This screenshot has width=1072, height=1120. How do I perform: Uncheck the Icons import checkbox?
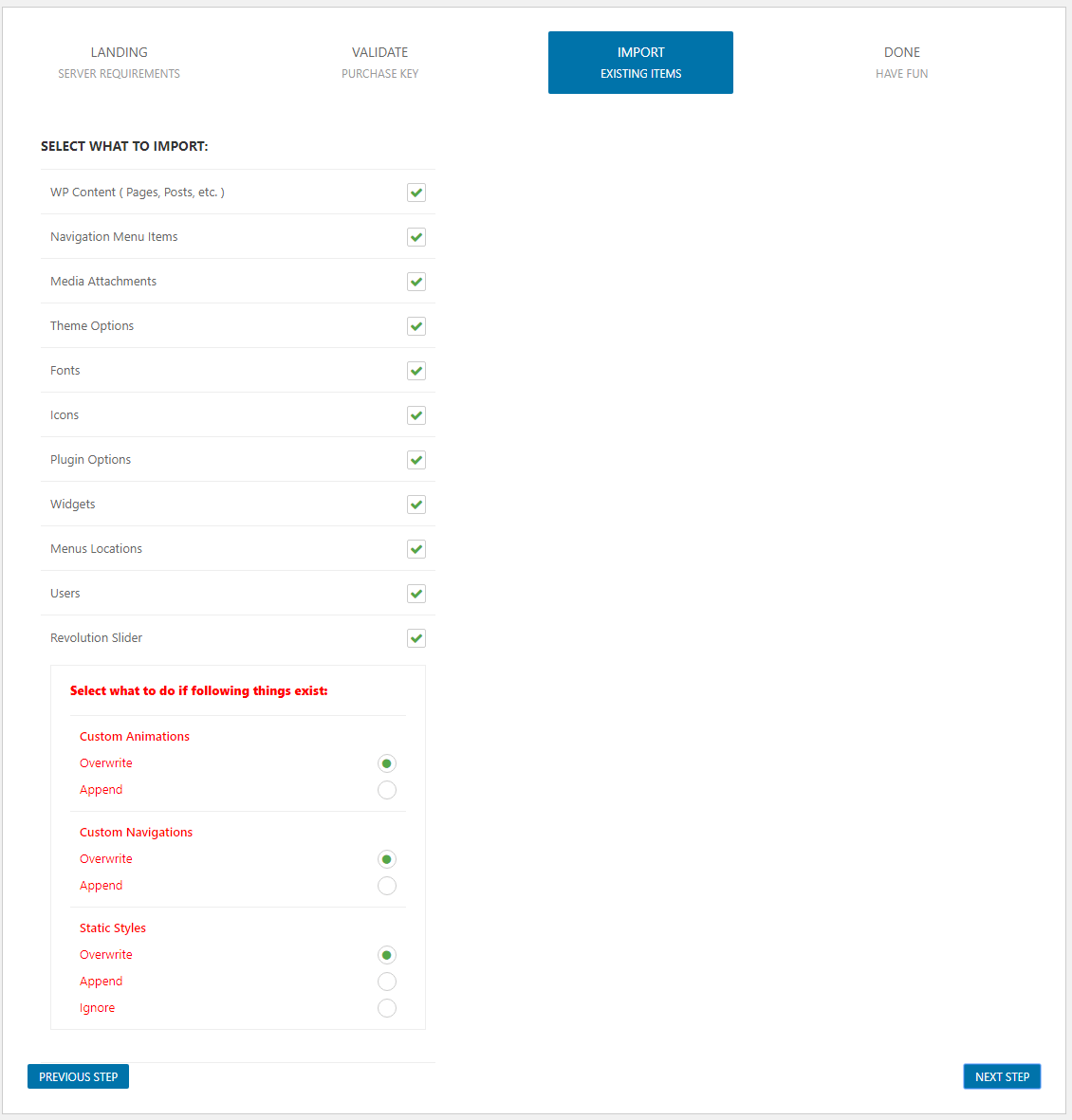click(x=416, y=415)
